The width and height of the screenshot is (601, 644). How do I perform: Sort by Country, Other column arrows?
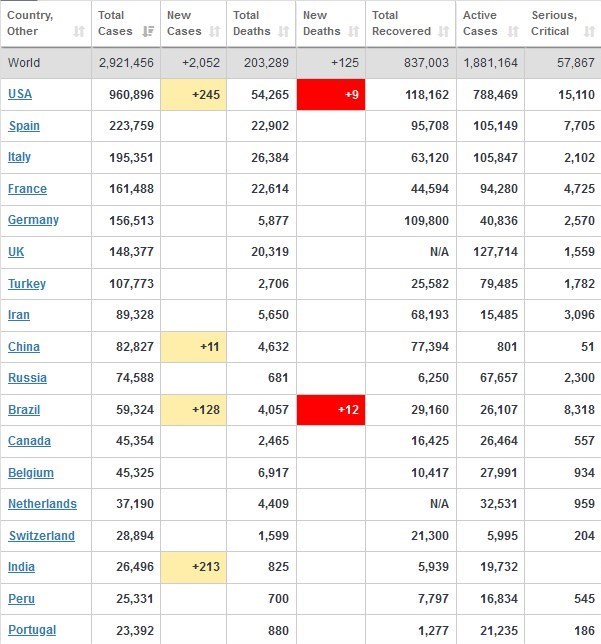click(79, 31)
